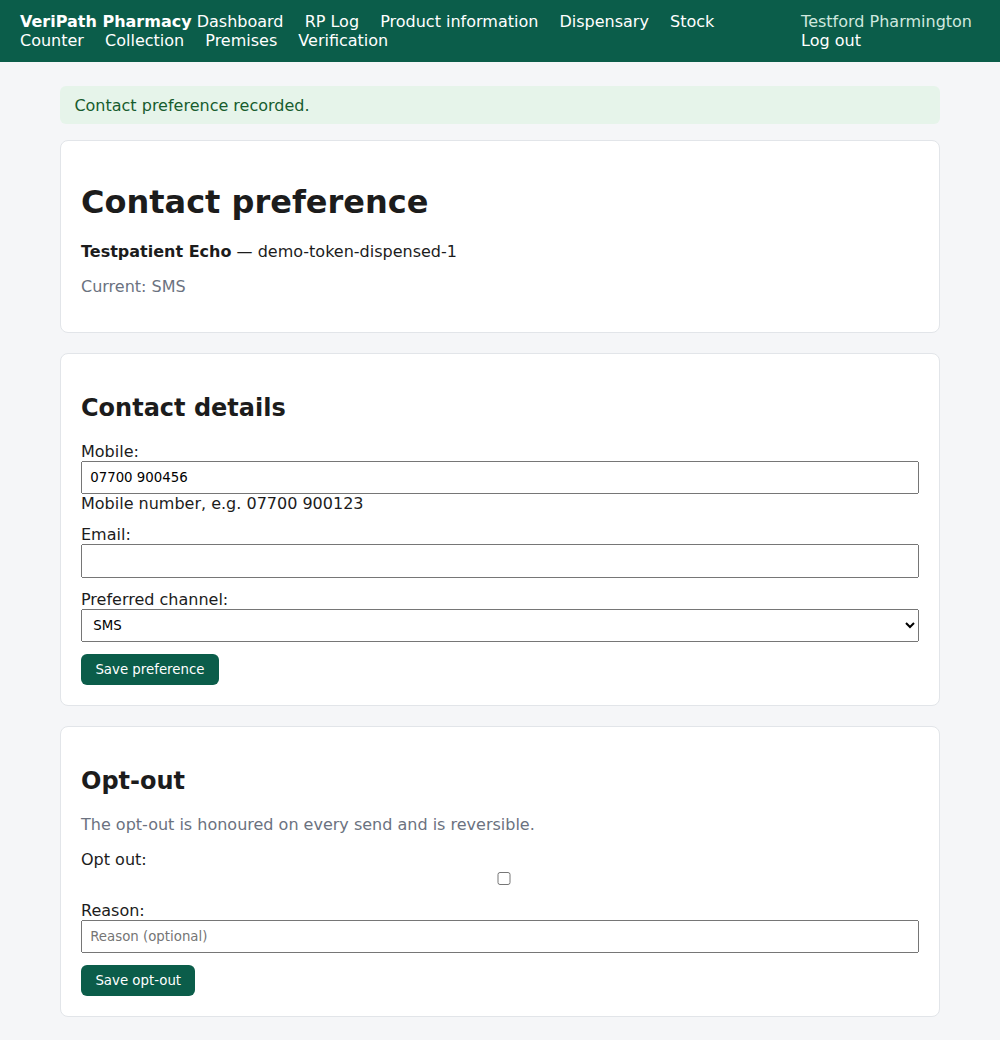Navigate to the Verification page
The height and width of the screenshot is (1040, 1000).
point(343,40)
